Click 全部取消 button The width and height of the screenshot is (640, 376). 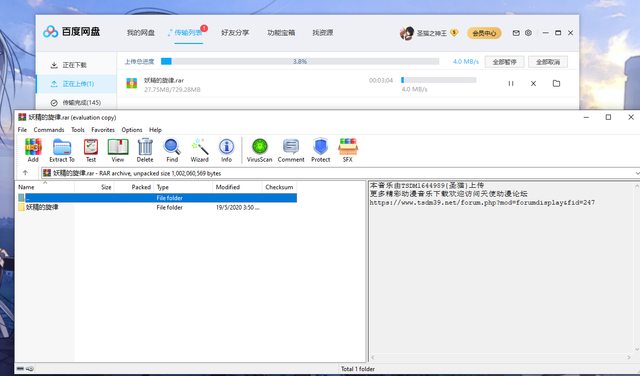click(548, 62)
